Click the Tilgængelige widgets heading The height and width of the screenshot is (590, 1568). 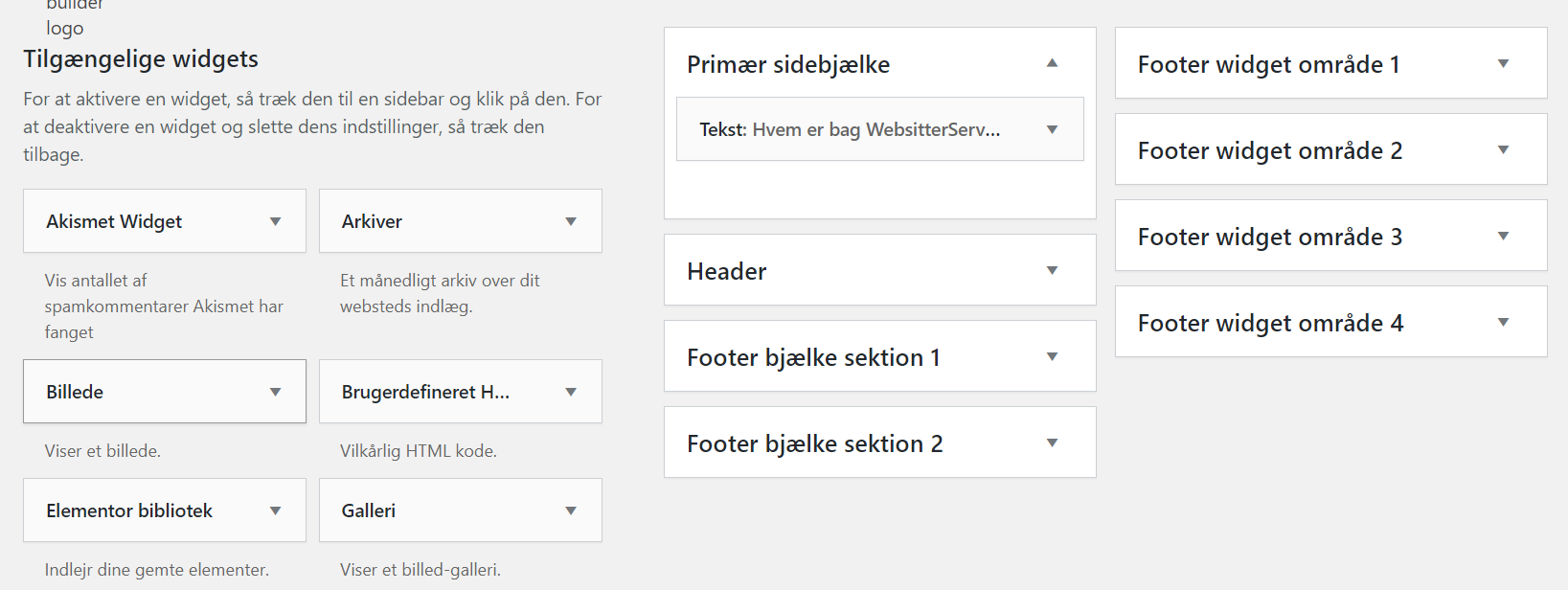tap(140, 58)
